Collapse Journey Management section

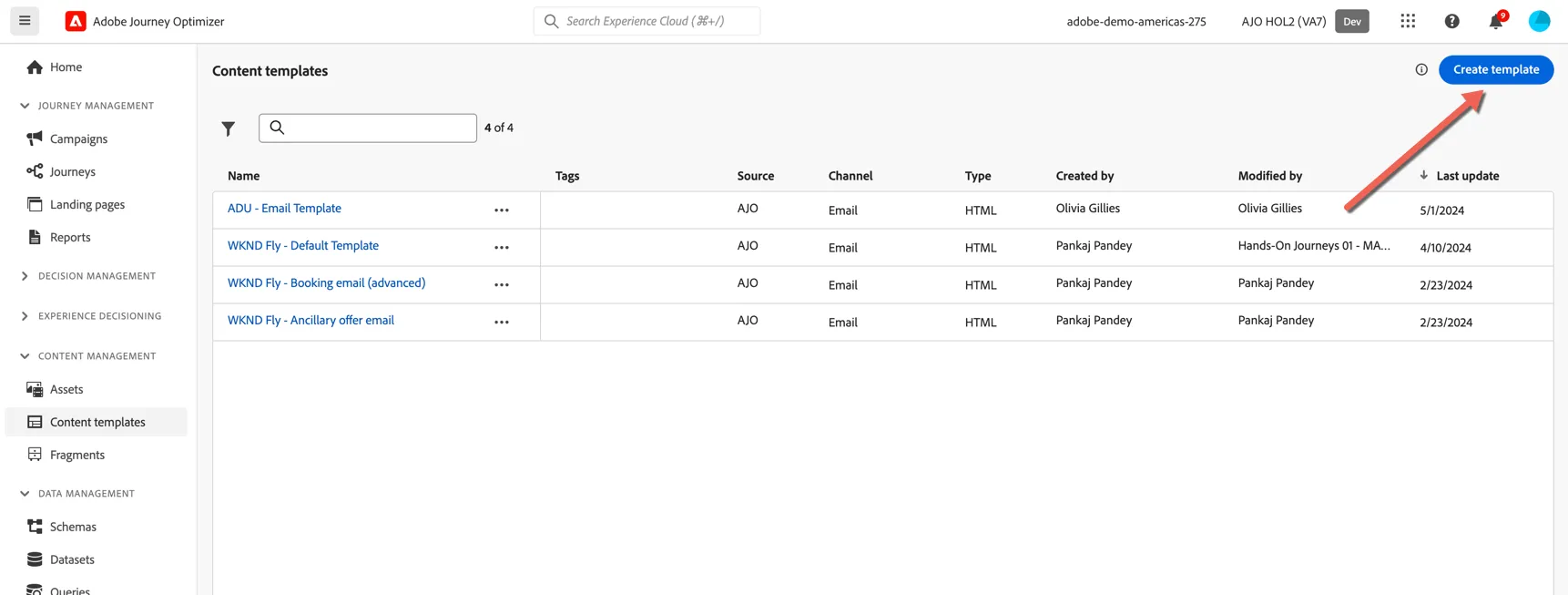click(x=25, y=106)
